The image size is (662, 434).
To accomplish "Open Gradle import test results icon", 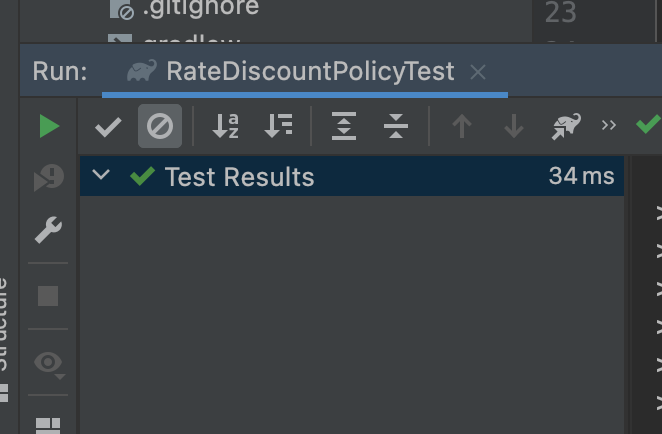I will (x=566, y=126).
